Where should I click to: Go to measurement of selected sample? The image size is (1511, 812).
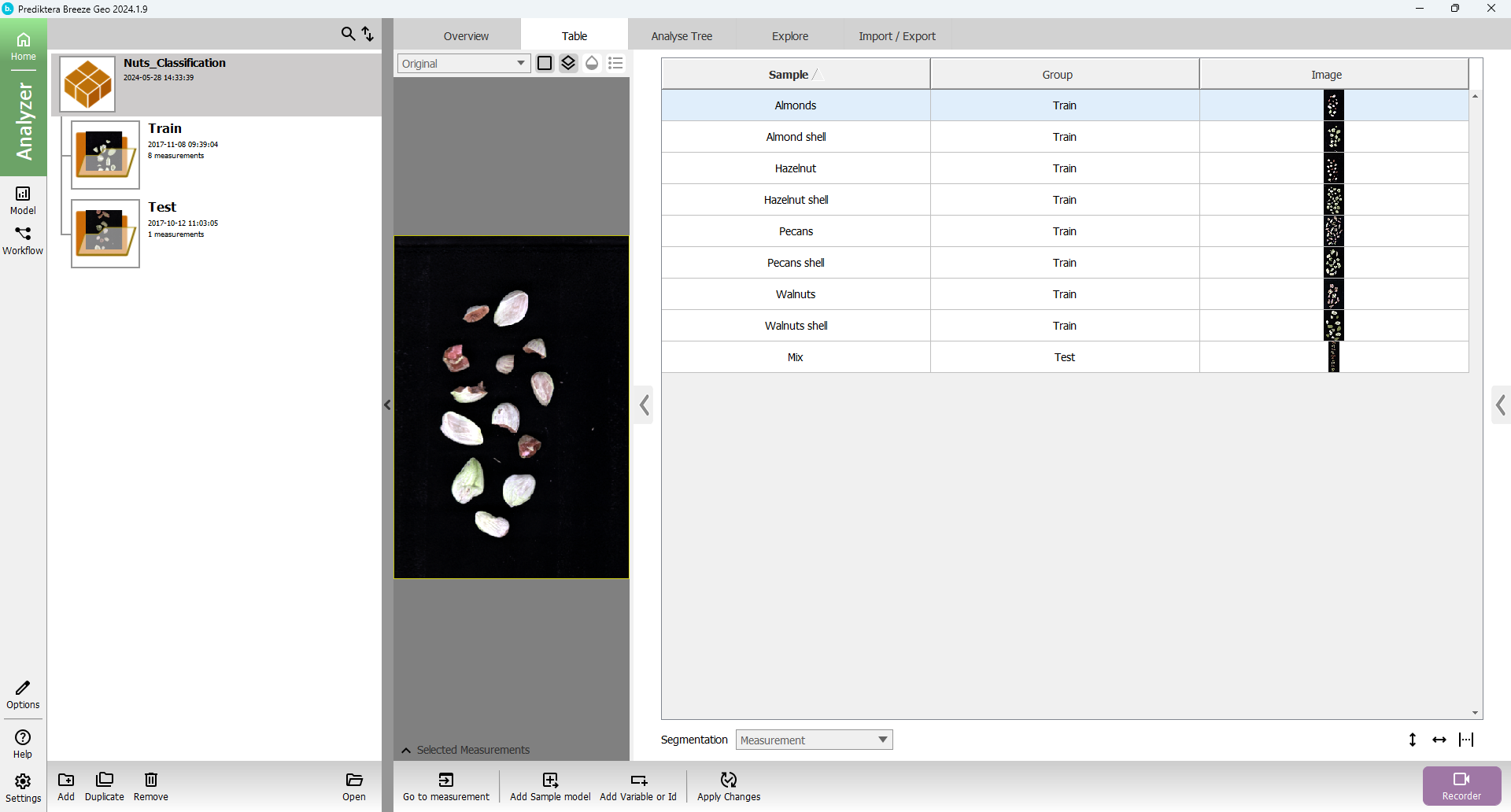tap(446, 785)
